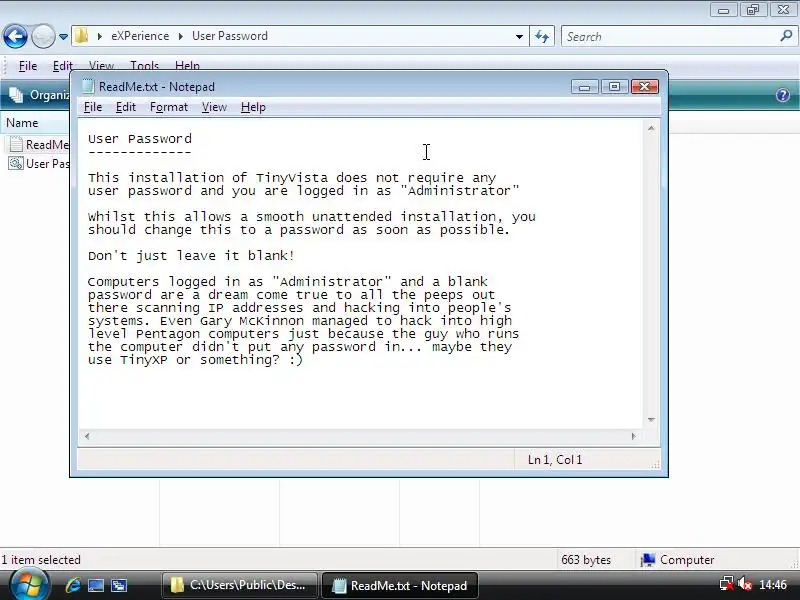This screenshot has height=600, width=800.
Task: Open the Organize toolbar button
Action: (x=39, y=95)
